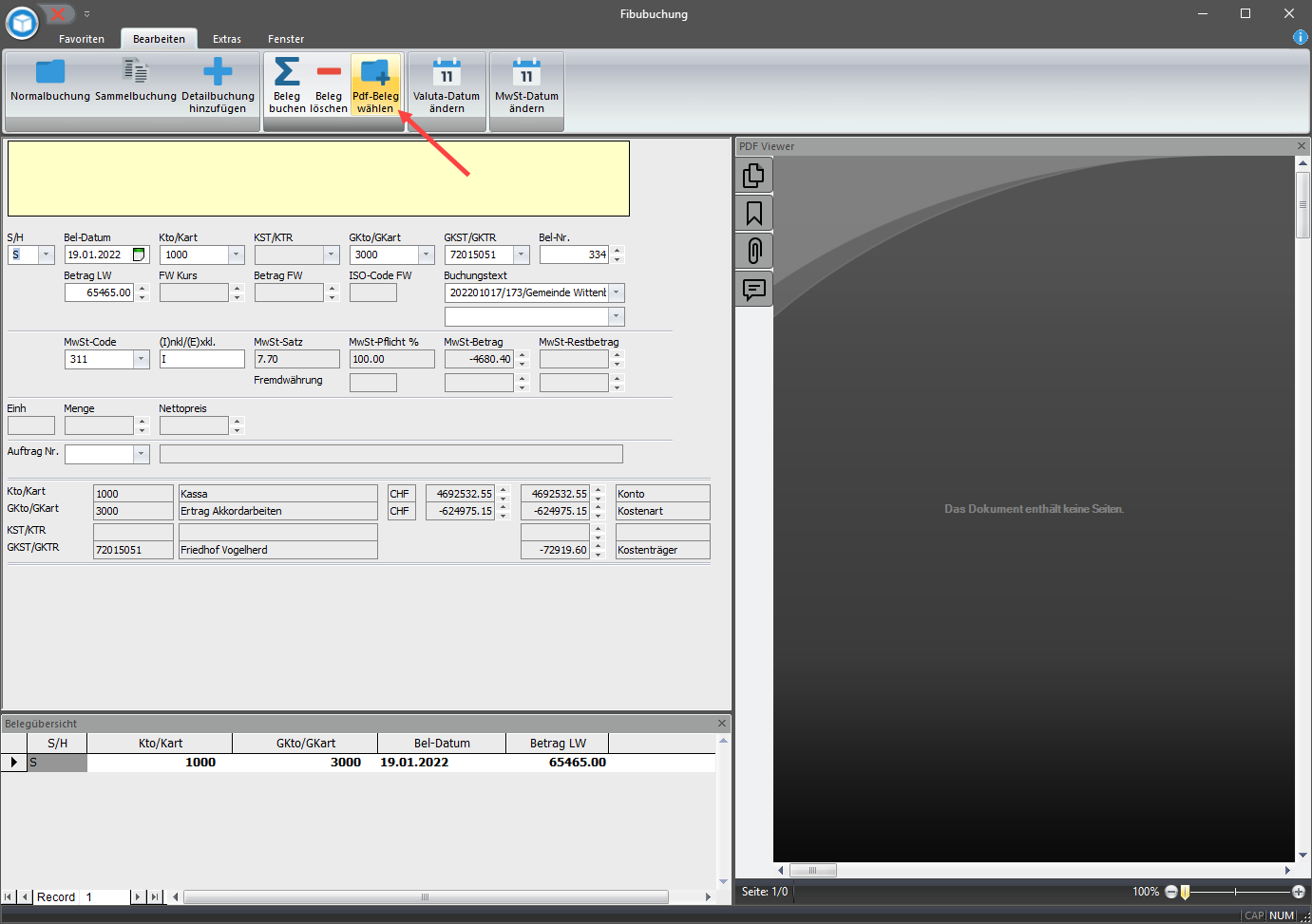Open the Buchungstext dropdown
1312x924 pixels.
coord(617,292)
